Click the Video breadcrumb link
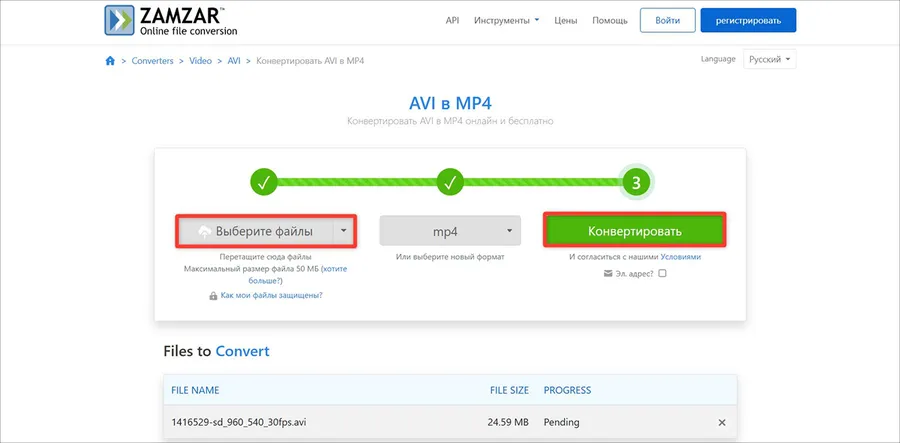The height and width of the screenshot is (443, 900). pyautogui.click(x=200, y=61)
